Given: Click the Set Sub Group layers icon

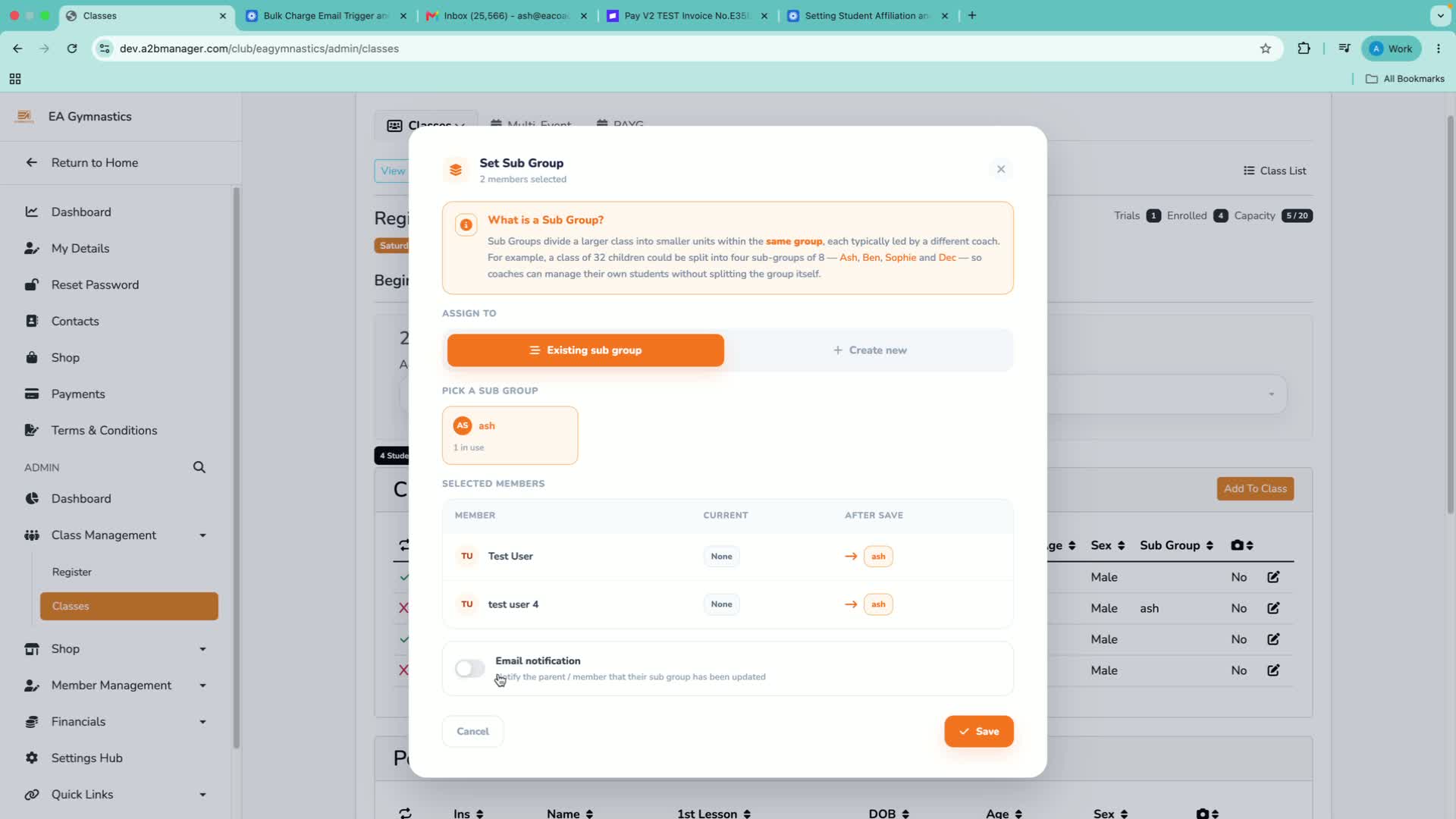Looking at the screenshot, I should 456,170.
